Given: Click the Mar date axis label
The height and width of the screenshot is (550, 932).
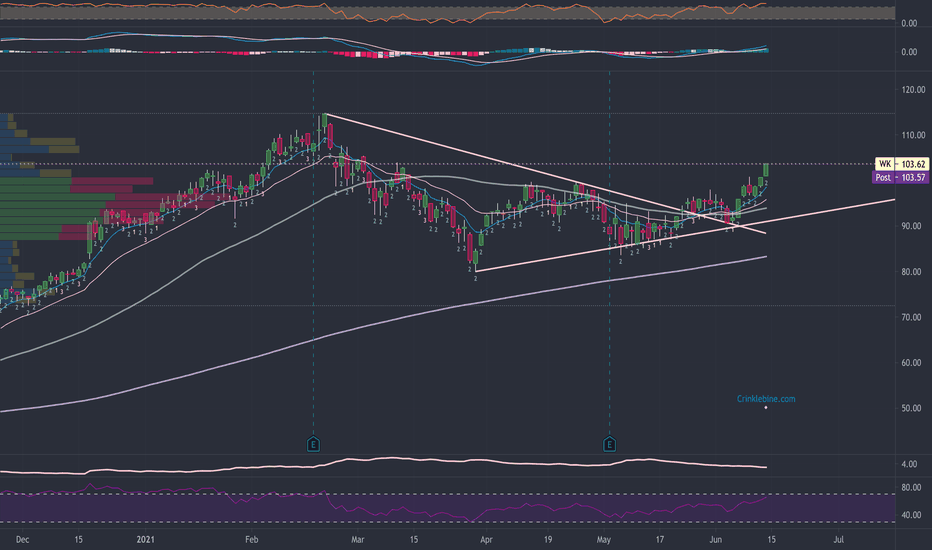Looking at the screenshot, I should (357, 540).
